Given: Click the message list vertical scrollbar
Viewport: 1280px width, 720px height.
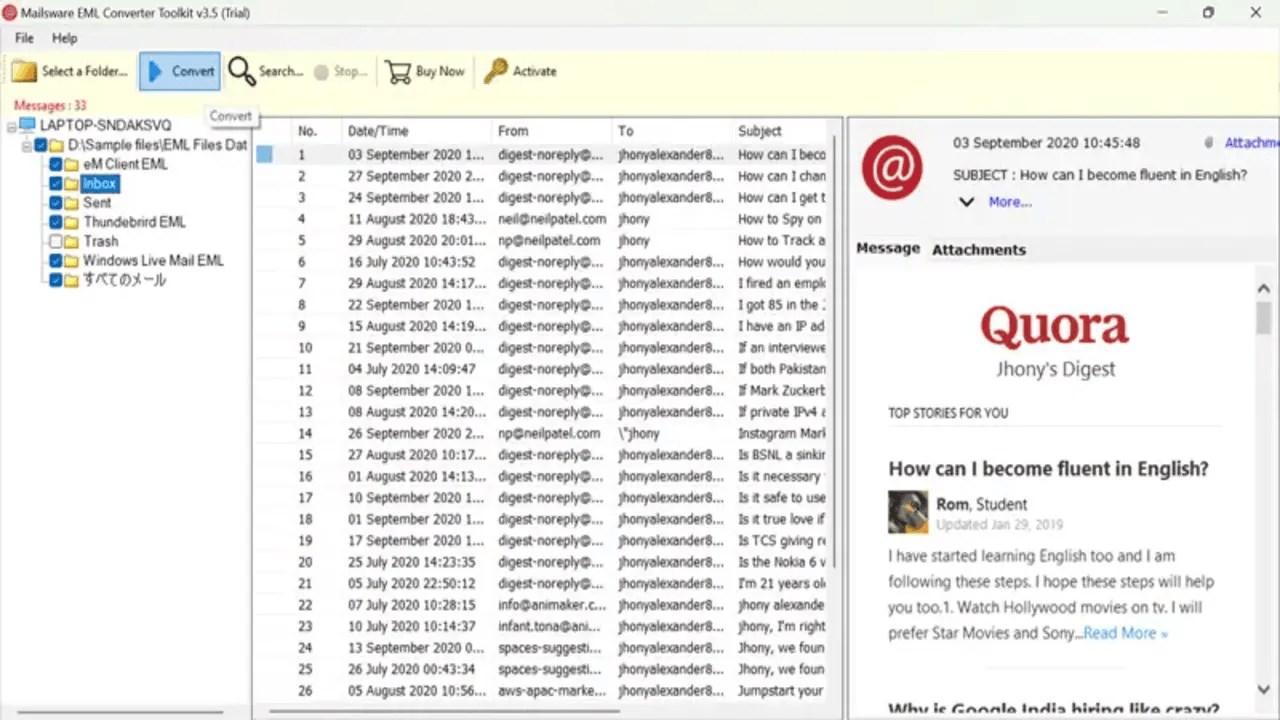Looking at the screenshot, I should pyautogui.click(x=834, y=350).
